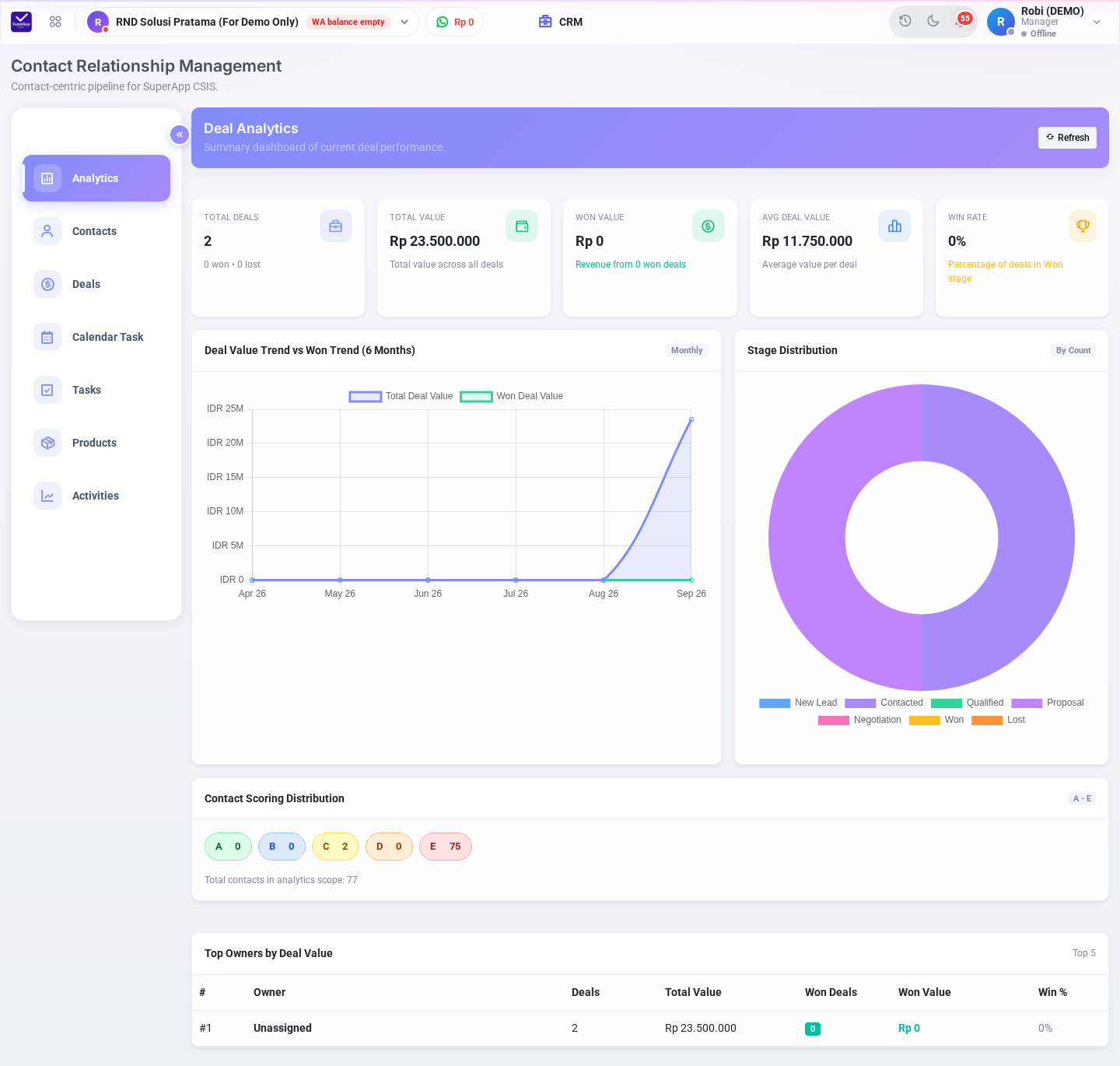
Task: Click the CRM module label
Action: pos(571,22)
